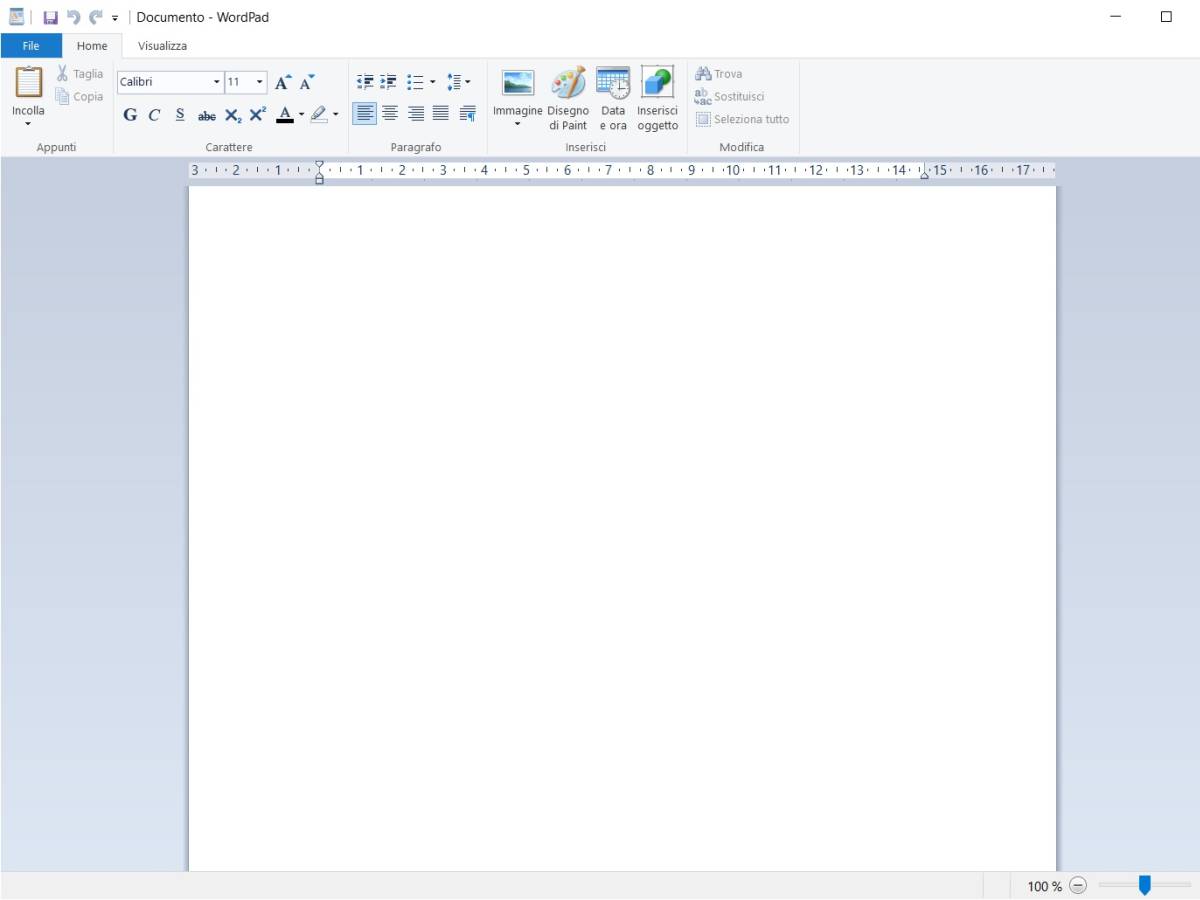Click the 100 % zoom level text
Image resolution: width=1200 pixels, height=900 pixels.
1045,886
